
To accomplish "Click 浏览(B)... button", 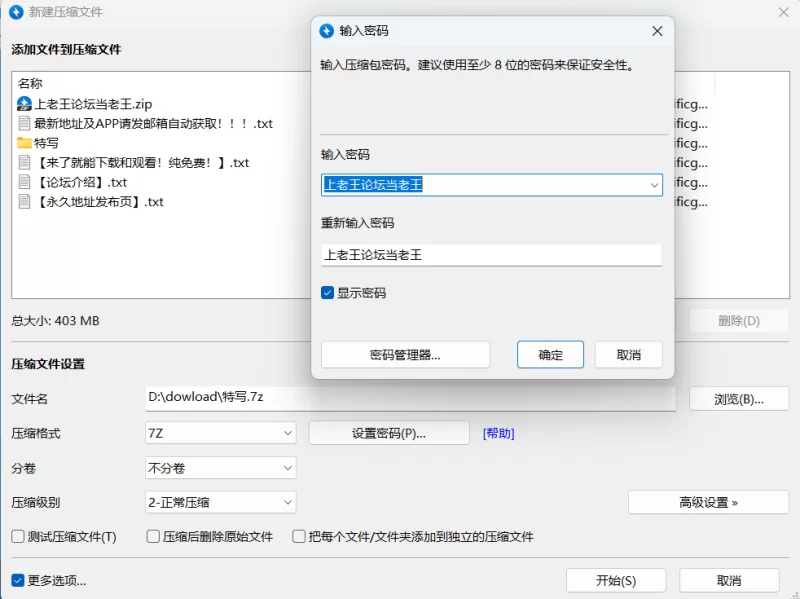I will (739, 399).
